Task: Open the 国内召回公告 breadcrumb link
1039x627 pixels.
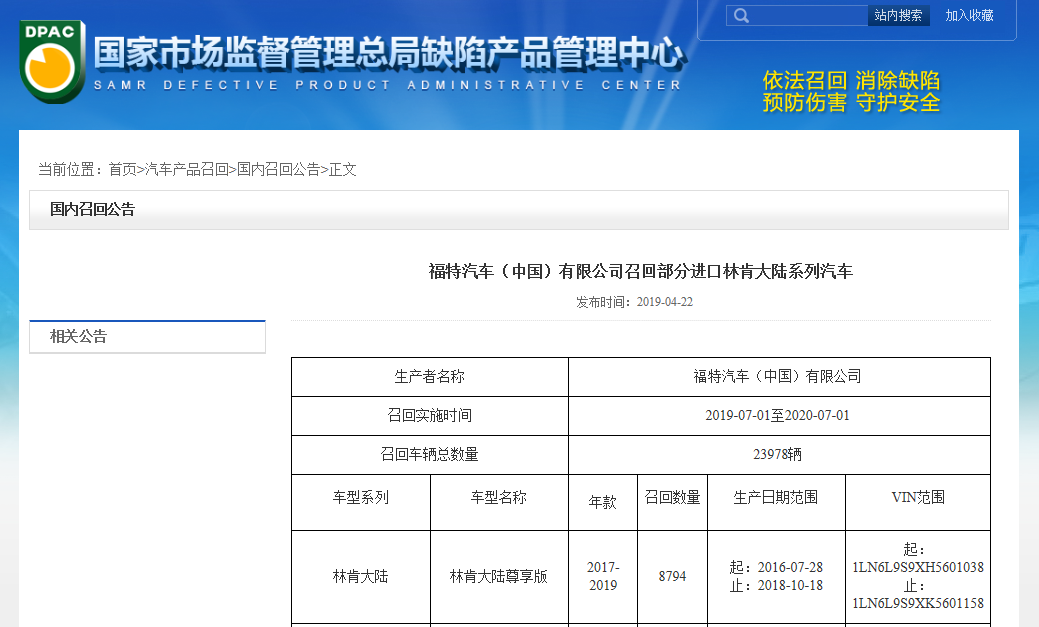Action: tap(278, 170)
